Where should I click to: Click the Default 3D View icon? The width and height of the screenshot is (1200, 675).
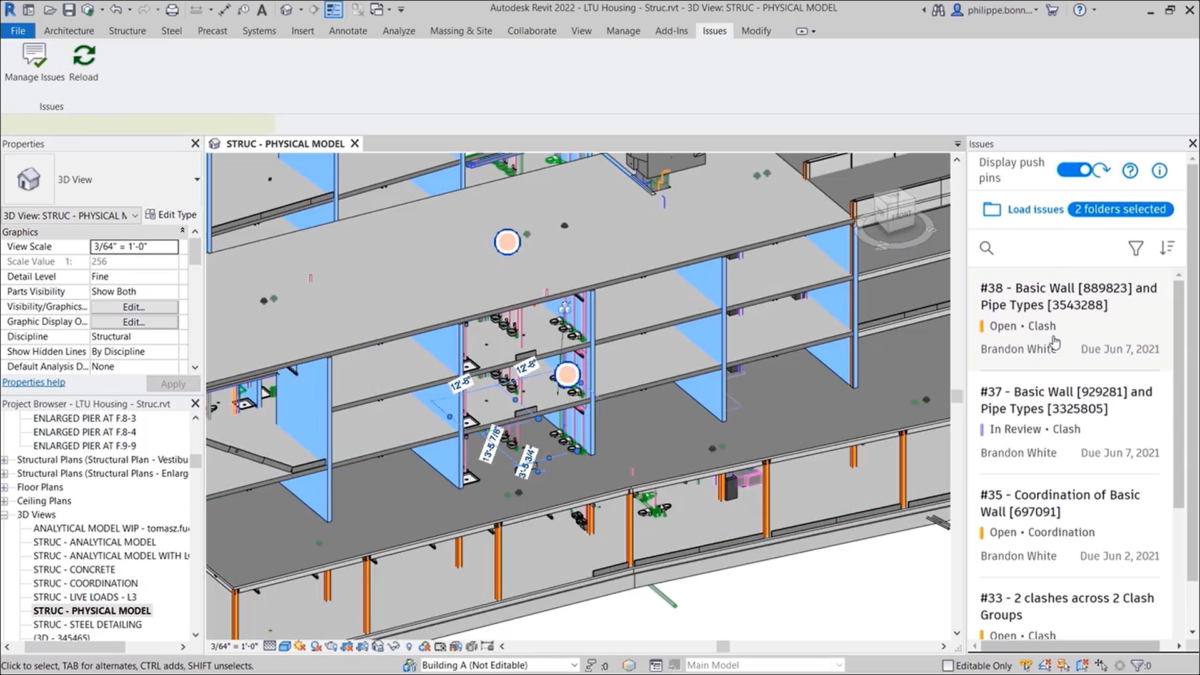tap(287, 10)
